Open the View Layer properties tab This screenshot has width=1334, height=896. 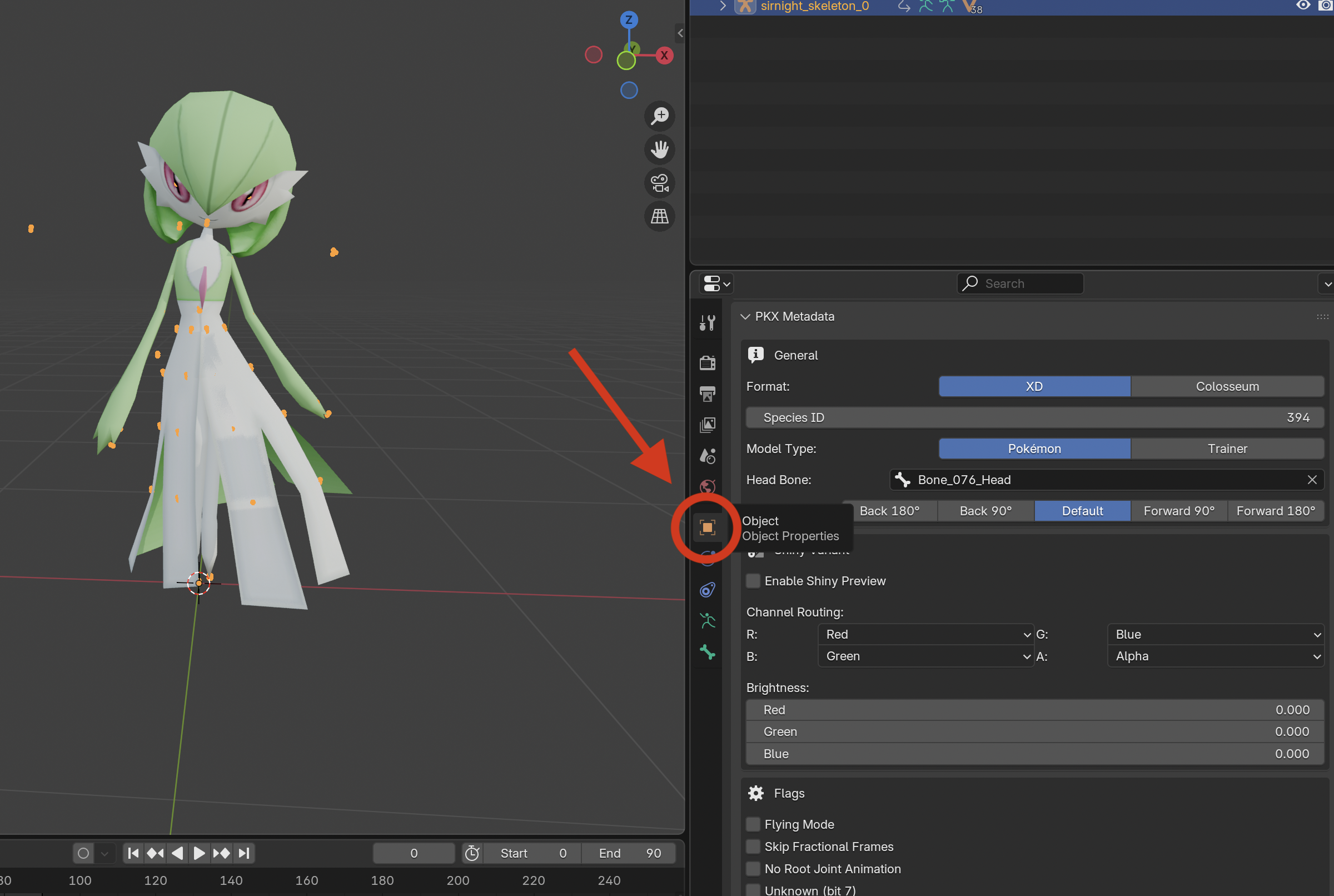click(x=707, y=425)
